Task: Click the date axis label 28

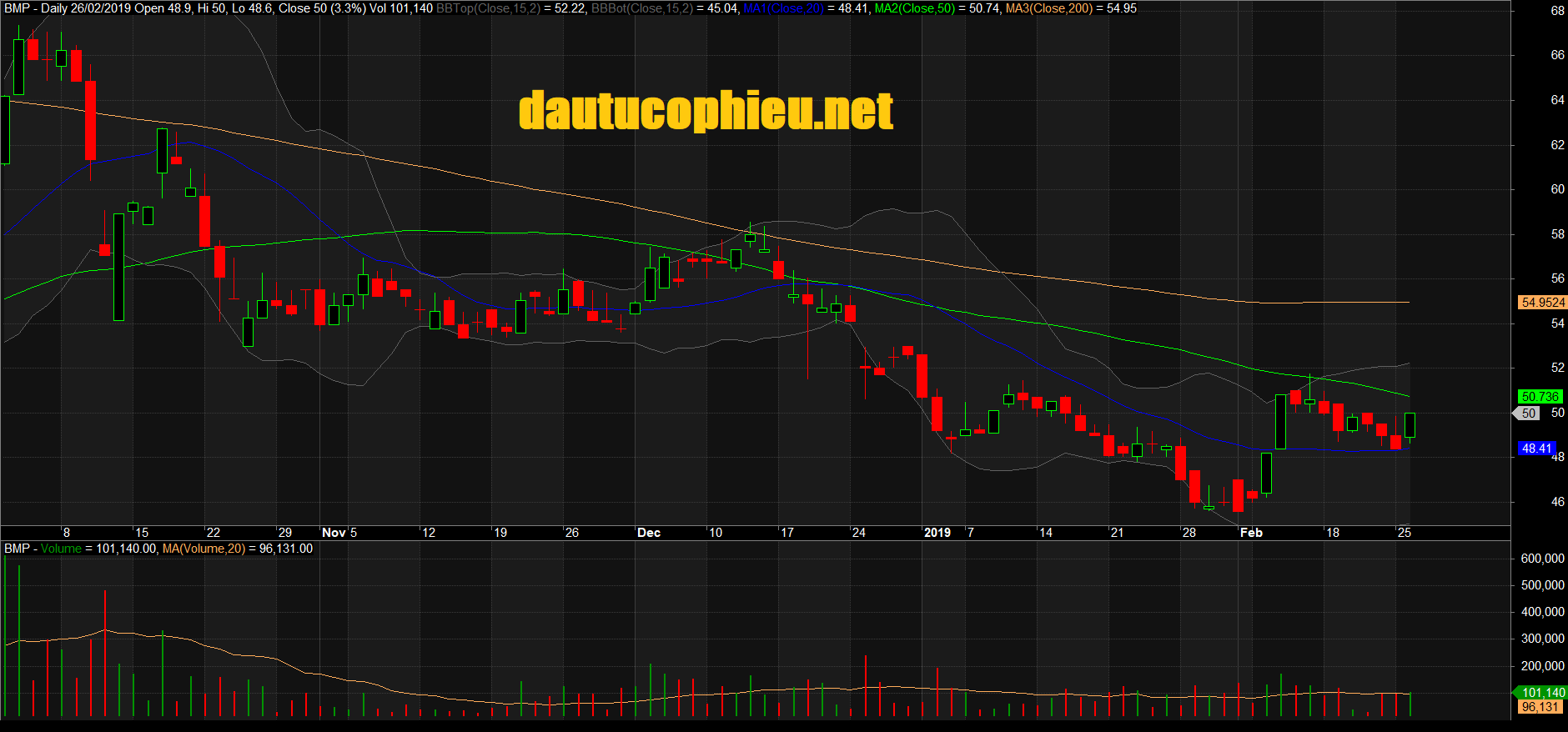Action: pyautogui.click(x=1189, y=533)
